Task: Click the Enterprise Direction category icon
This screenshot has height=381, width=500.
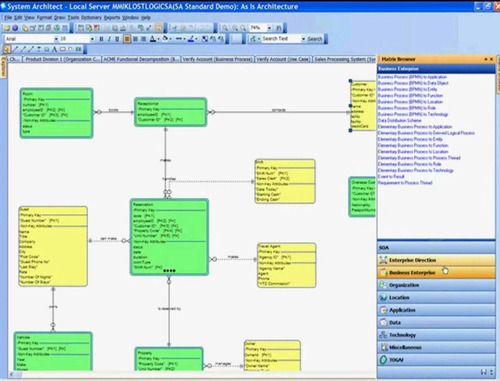Action: coord(383,260)
